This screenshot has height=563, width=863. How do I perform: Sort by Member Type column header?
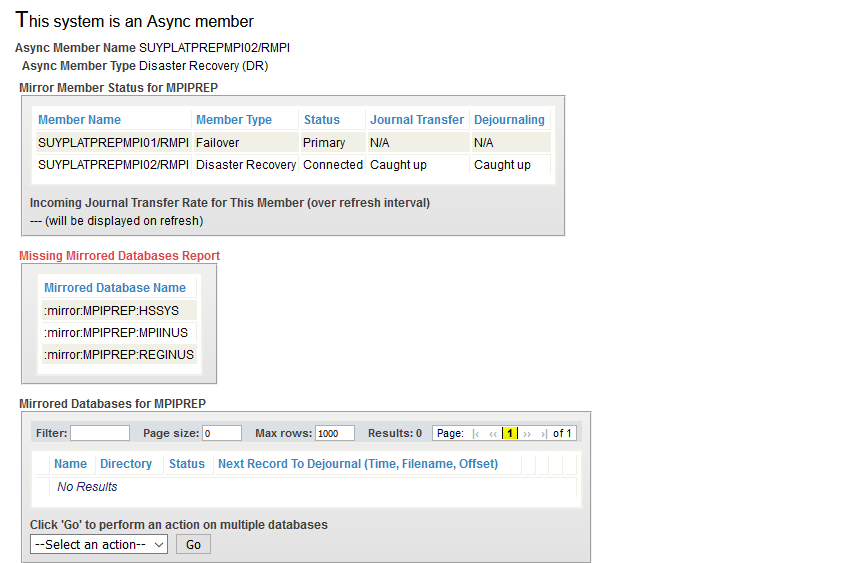(234, 119)
